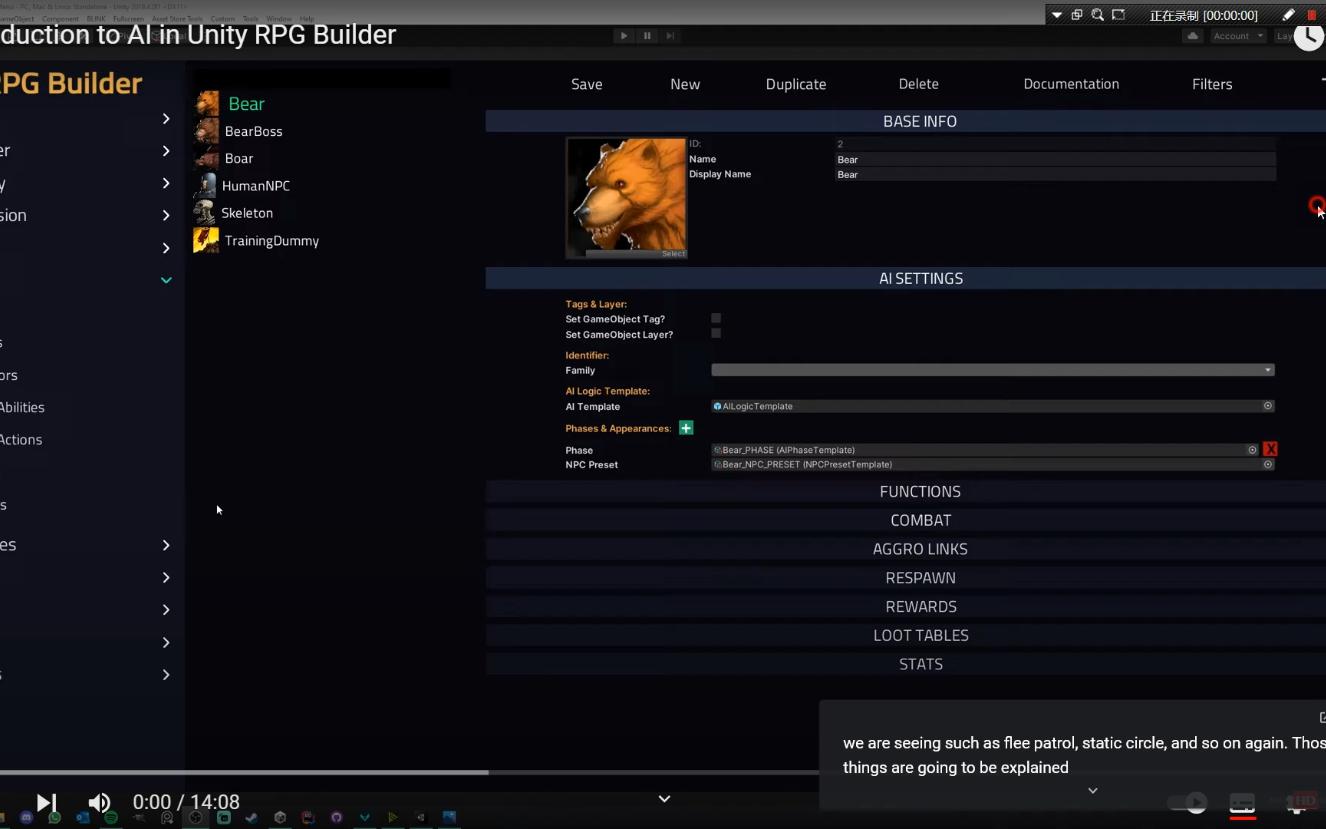This screenshot has width=1326, height=829.
Task: Remove the Bear_PHASE entry via red X
Action: (x=1270, y=449)
